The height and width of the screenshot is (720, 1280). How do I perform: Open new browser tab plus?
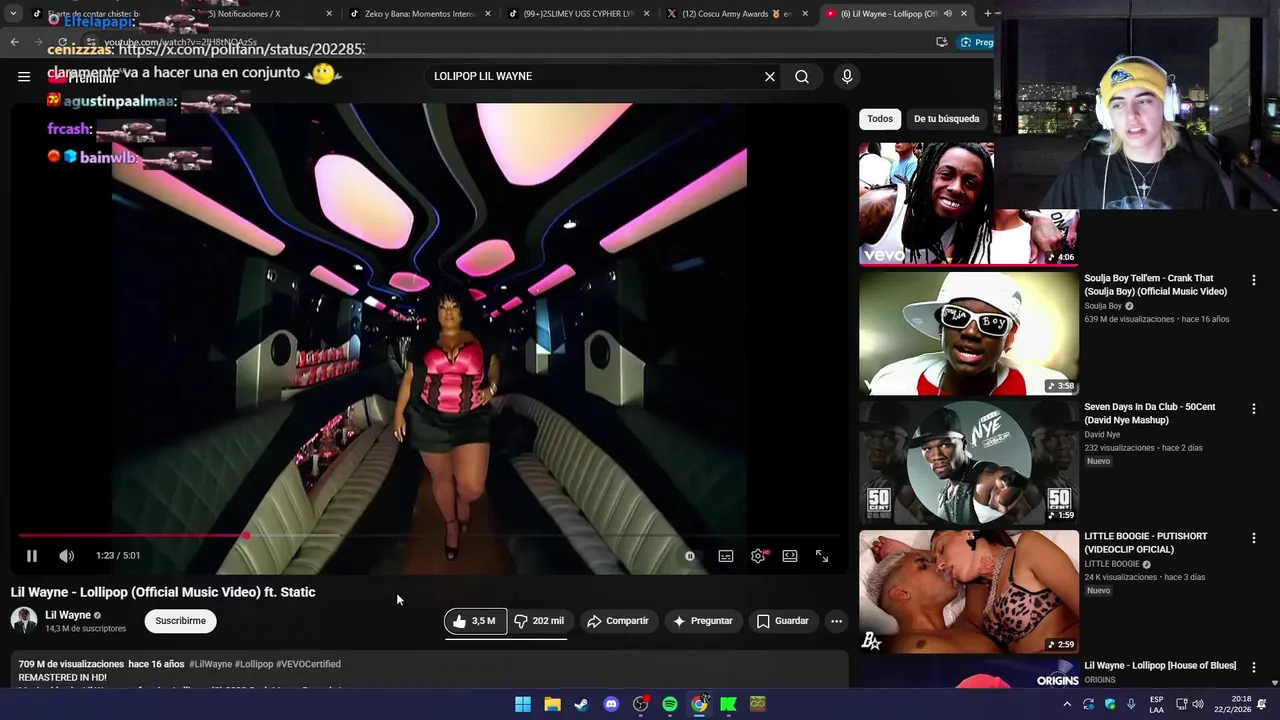(x=987, y=14)
